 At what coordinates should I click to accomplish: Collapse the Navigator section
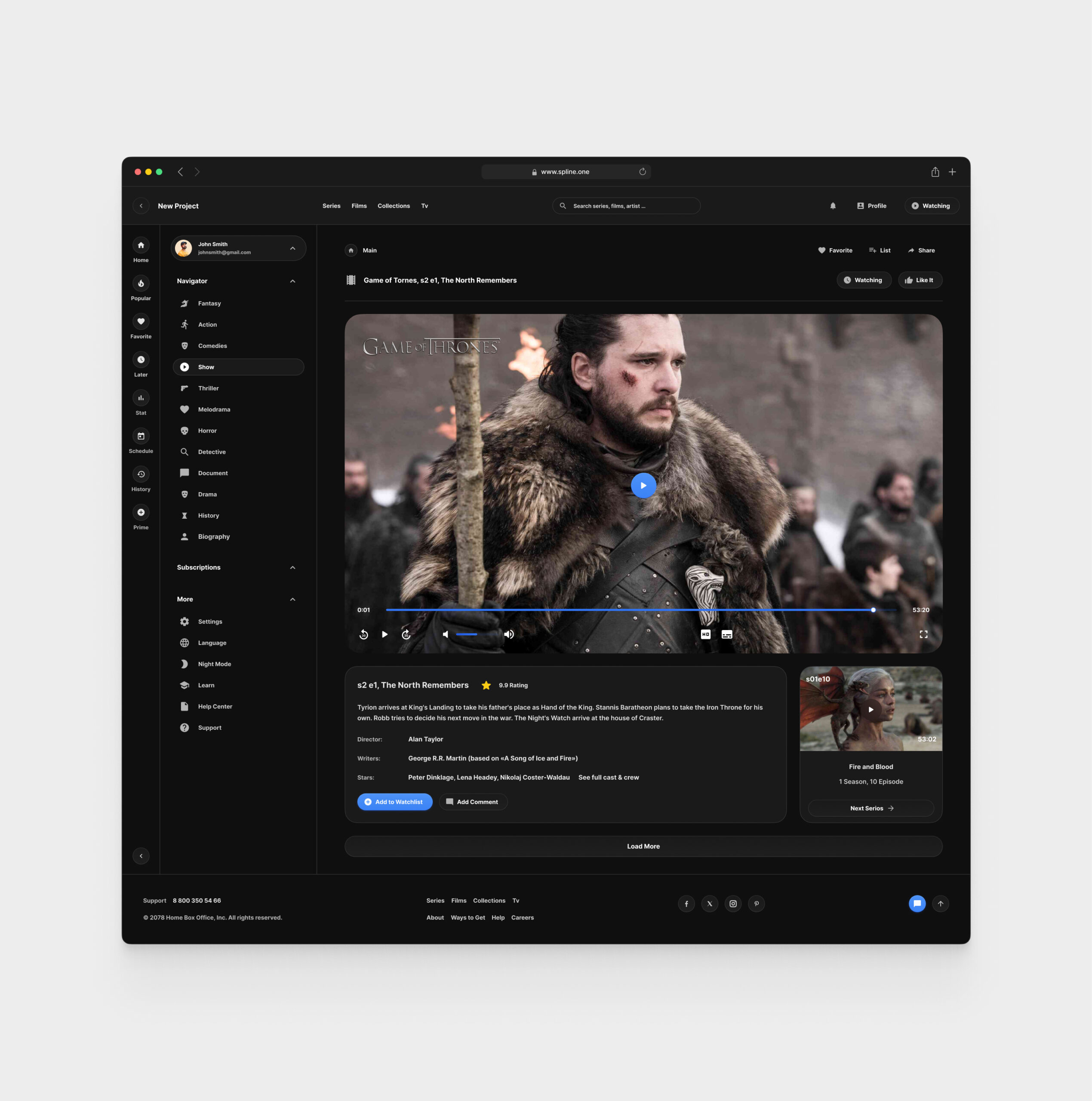click(292, 281)
